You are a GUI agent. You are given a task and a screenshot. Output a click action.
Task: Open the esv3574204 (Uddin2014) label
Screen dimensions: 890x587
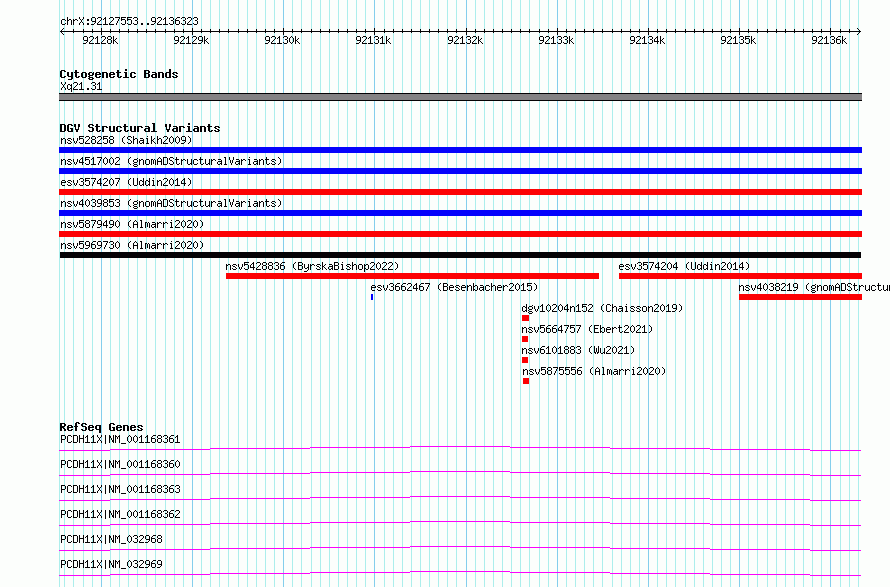[x=684, y=266]
